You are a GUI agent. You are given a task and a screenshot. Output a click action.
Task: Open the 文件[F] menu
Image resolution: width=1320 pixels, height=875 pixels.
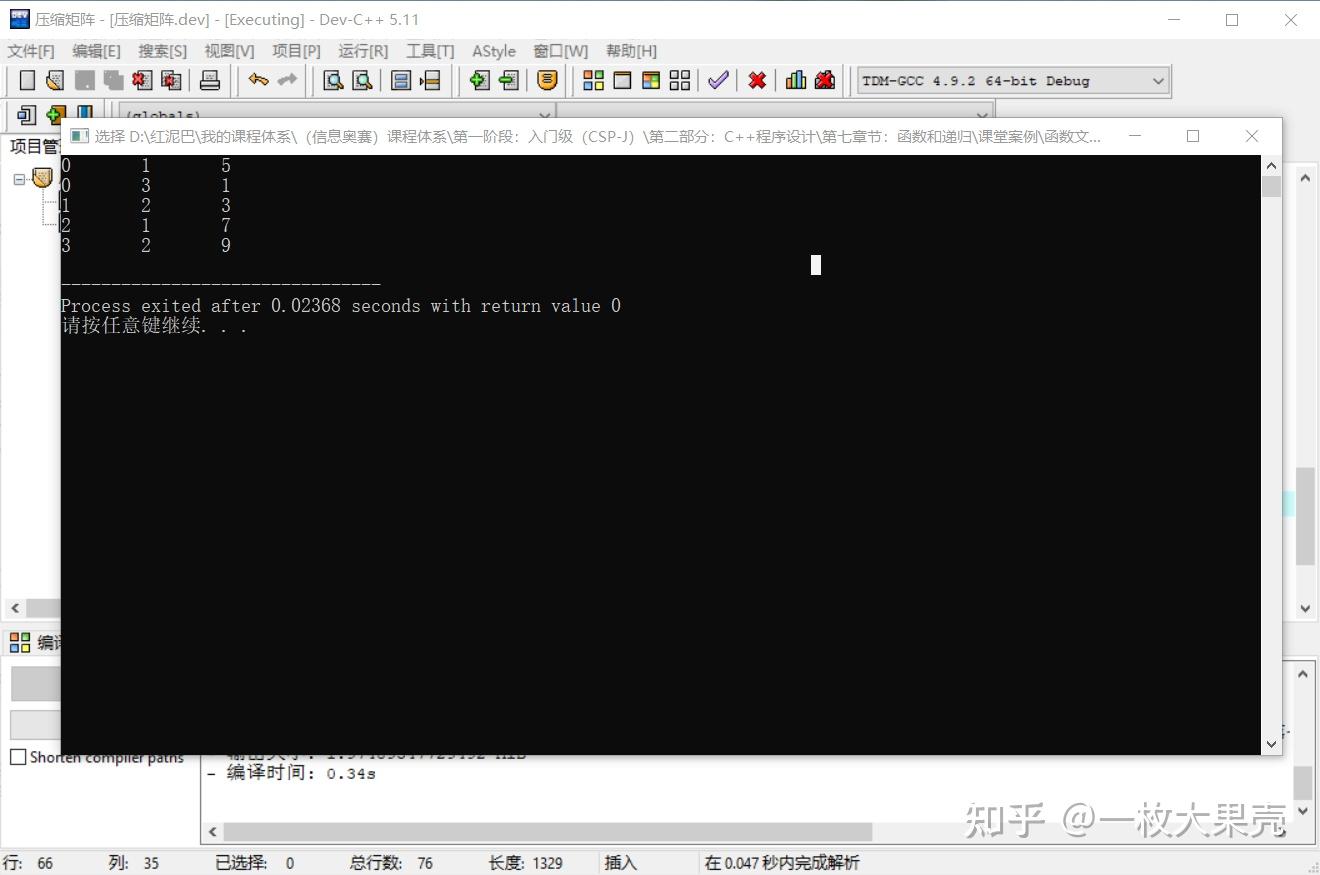tap(31, 51)
